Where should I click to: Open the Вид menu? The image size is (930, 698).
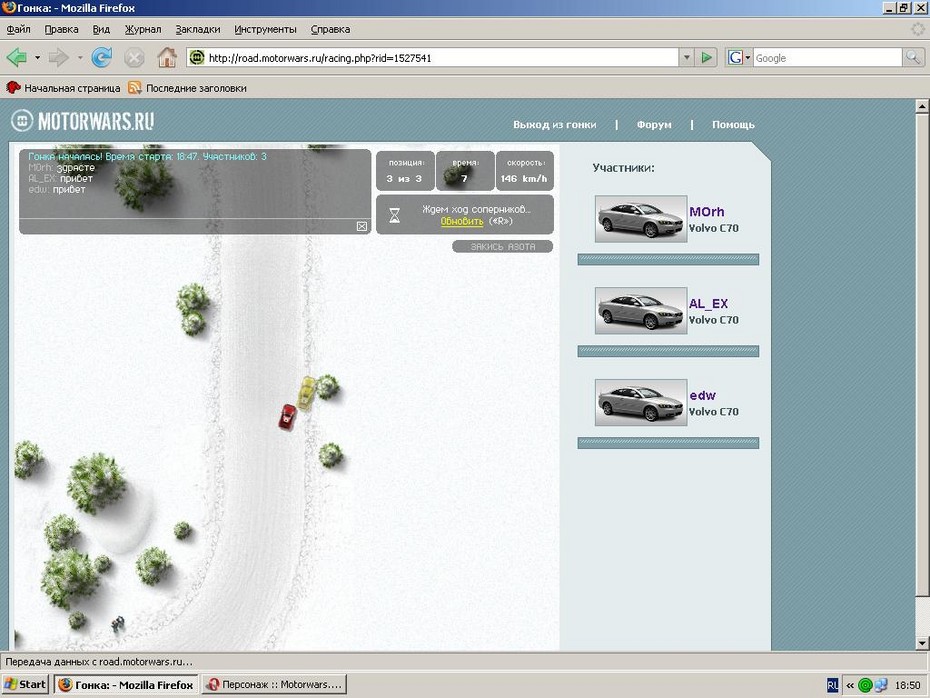click(x=101, y=29)
